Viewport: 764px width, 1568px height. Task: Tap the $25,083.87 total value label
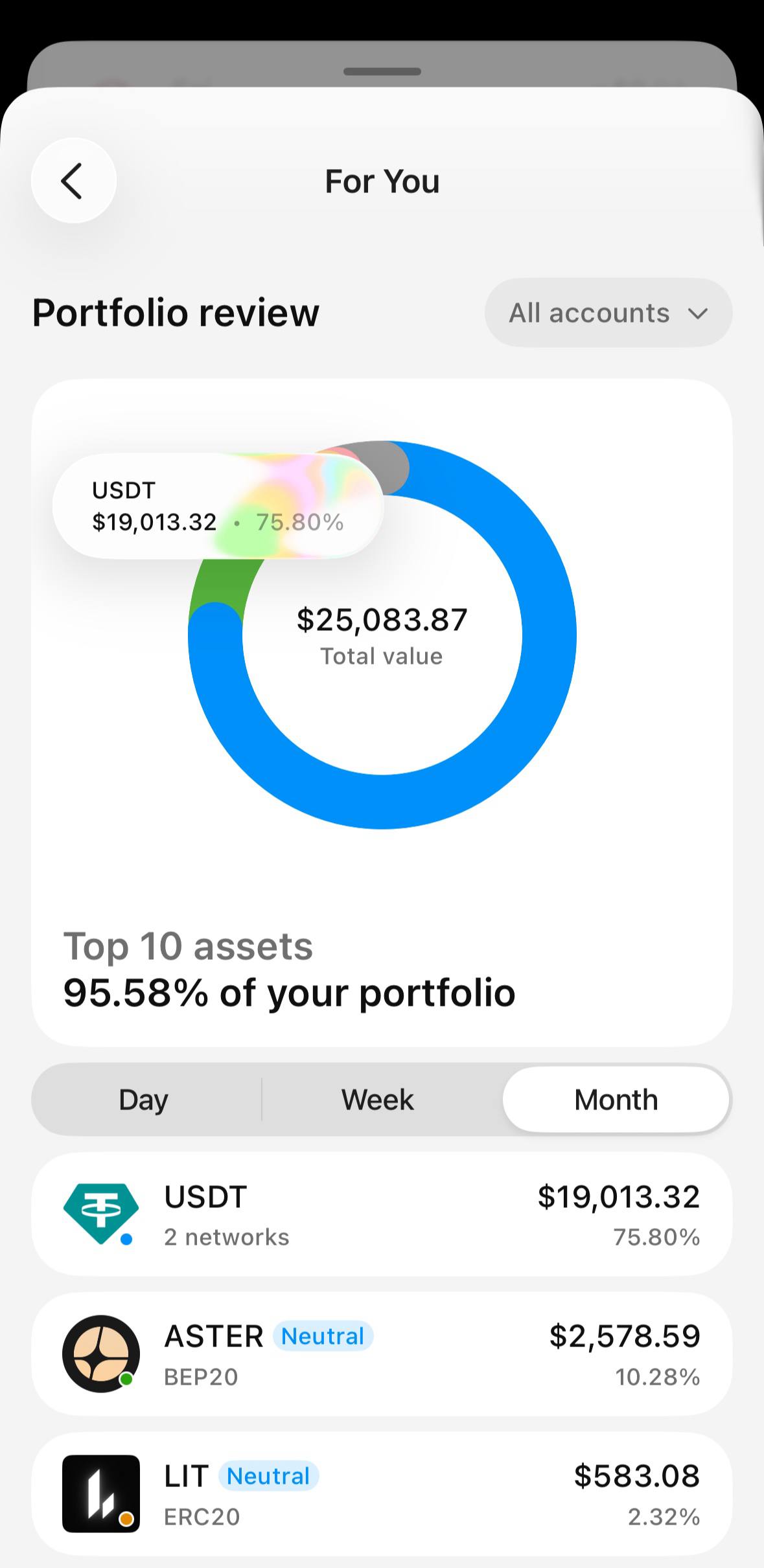click(382, 620)
